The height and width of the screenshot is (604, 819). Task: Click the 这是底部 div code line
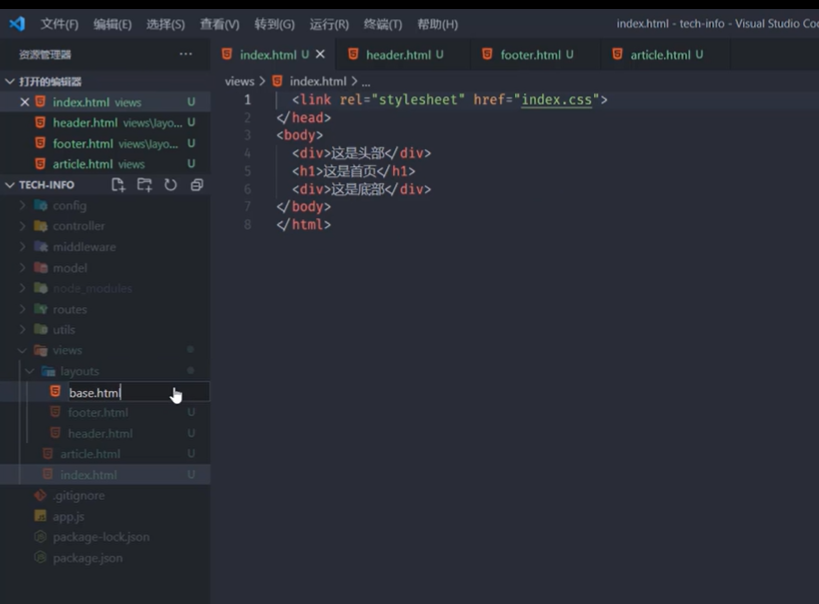point(361,189)
